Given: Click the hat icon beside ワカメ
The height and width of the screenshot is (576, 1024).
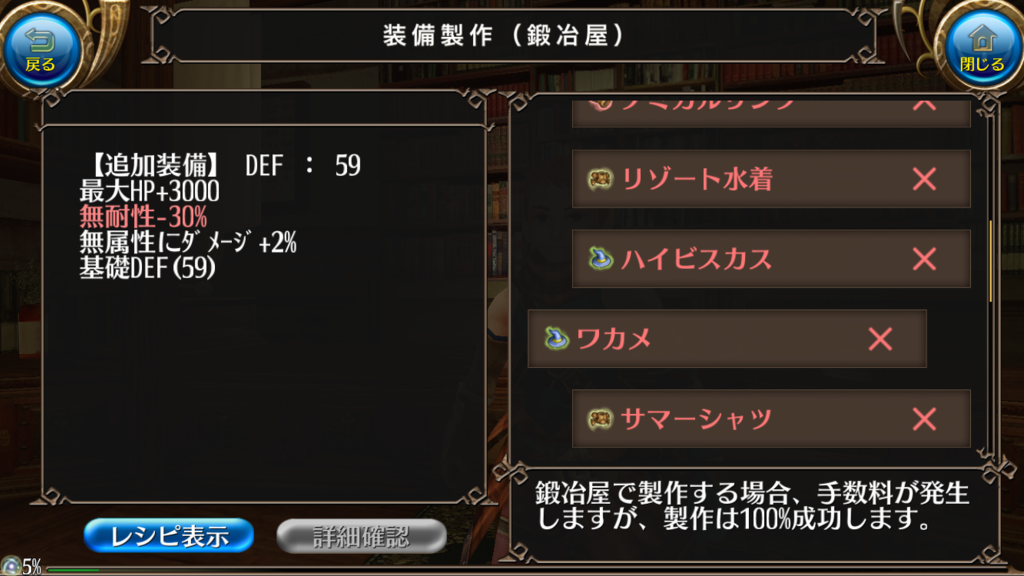Looking at the screenshot, I should (556, 338).
